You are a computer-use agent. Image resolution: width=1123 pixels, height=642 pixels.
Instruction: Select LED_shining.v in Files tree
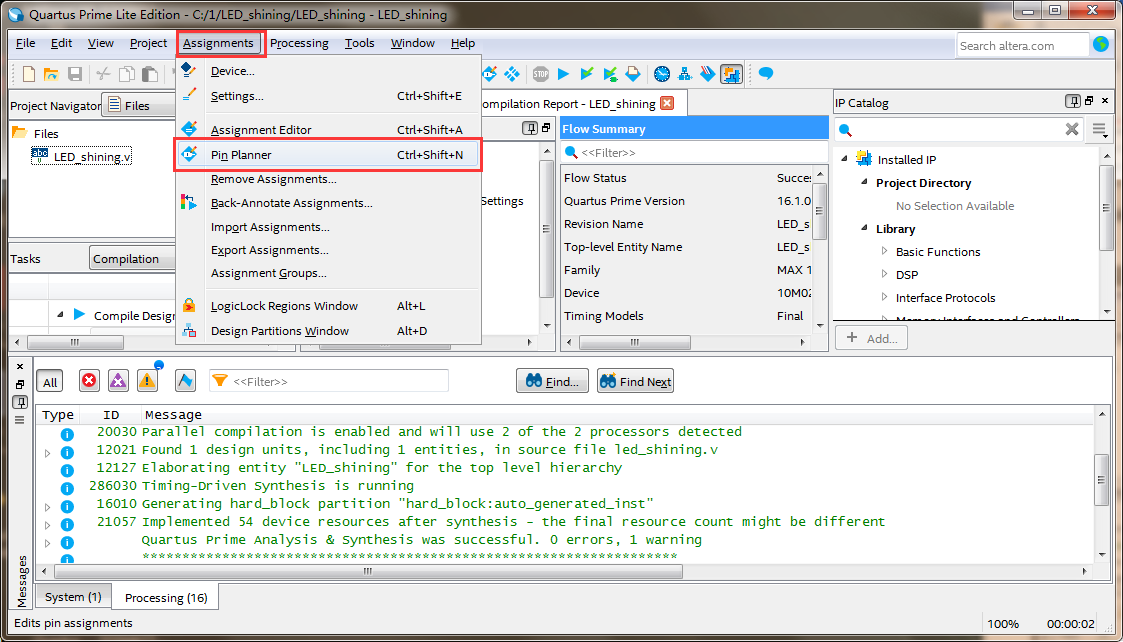(x=82, y=156)
